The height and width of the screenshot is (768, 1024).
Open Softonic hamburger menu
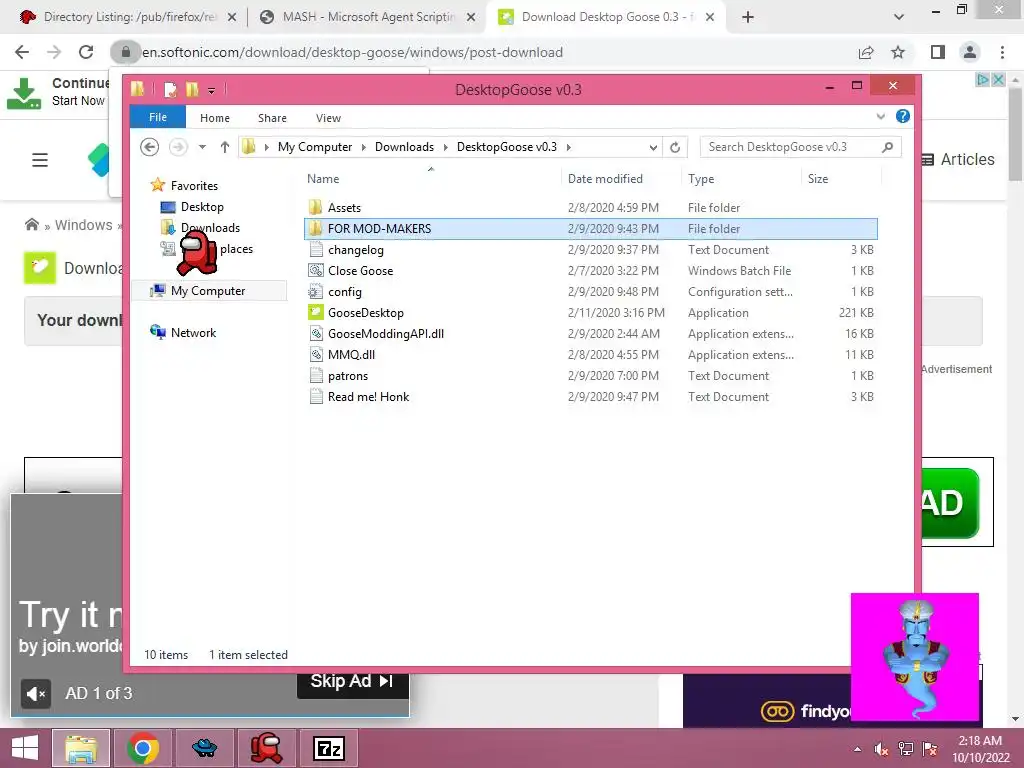pyautogui.click(x=40, y=160)
